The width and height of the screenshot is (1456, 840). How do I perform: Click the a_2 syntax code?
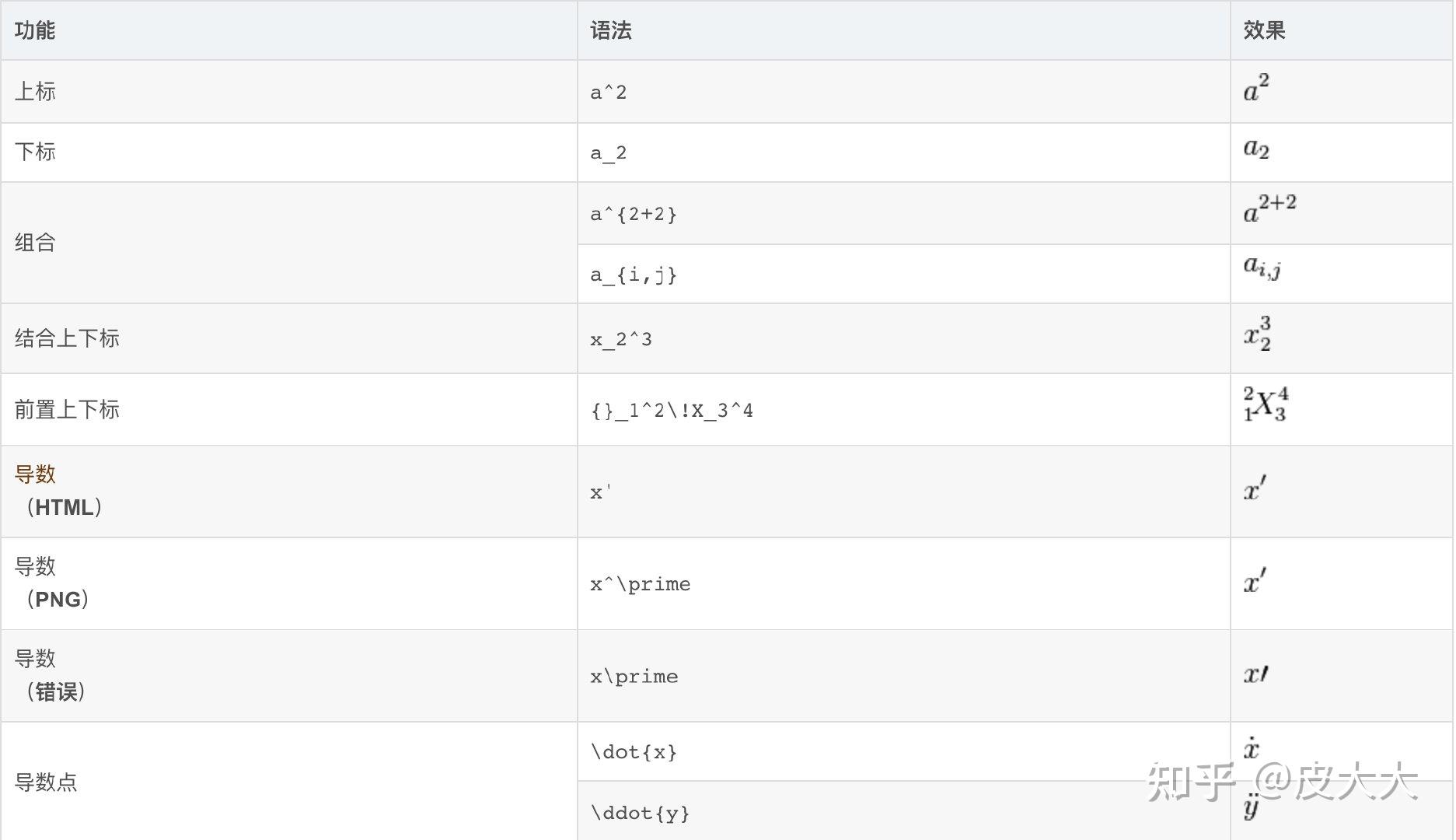click(609, 152)
